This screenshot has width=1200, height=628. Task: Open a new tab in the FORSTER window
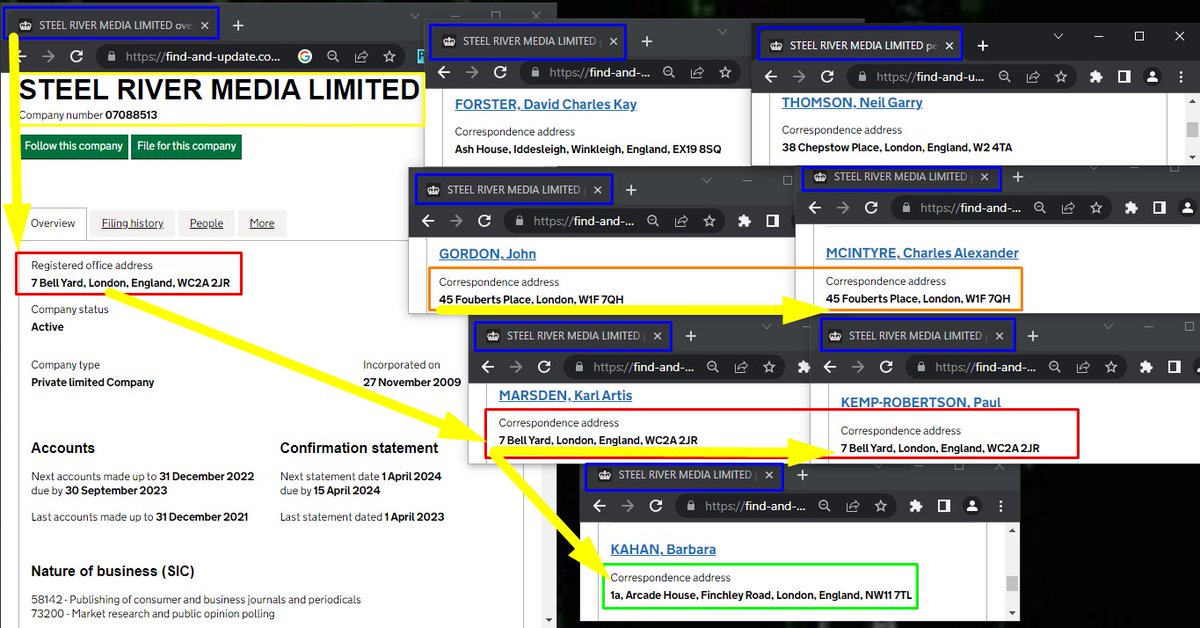647,41
